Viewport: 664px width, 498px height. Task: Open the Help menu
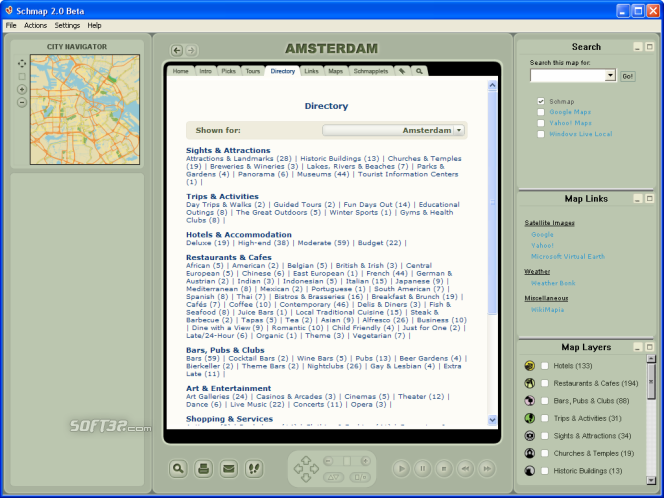coord(94,25)
